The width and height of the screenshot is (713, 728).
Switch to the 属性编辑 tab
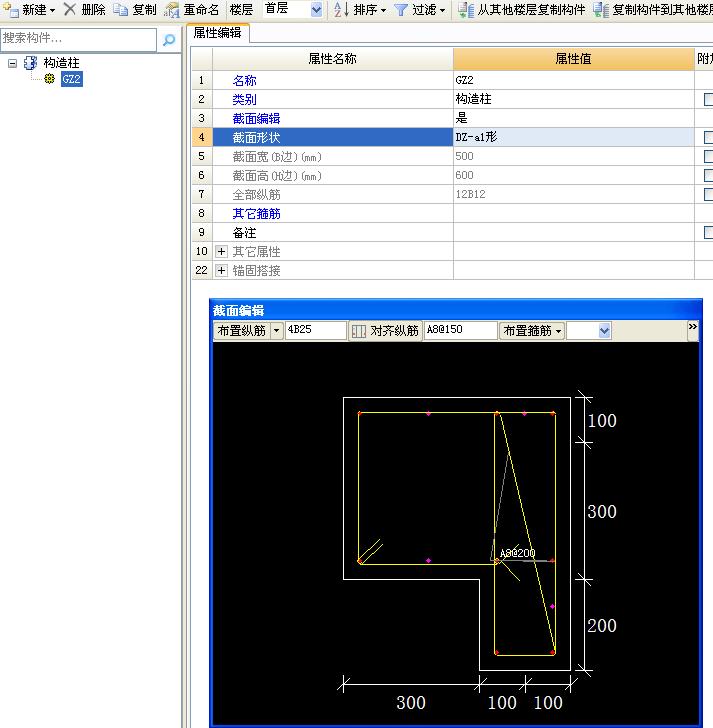(218, 33)
